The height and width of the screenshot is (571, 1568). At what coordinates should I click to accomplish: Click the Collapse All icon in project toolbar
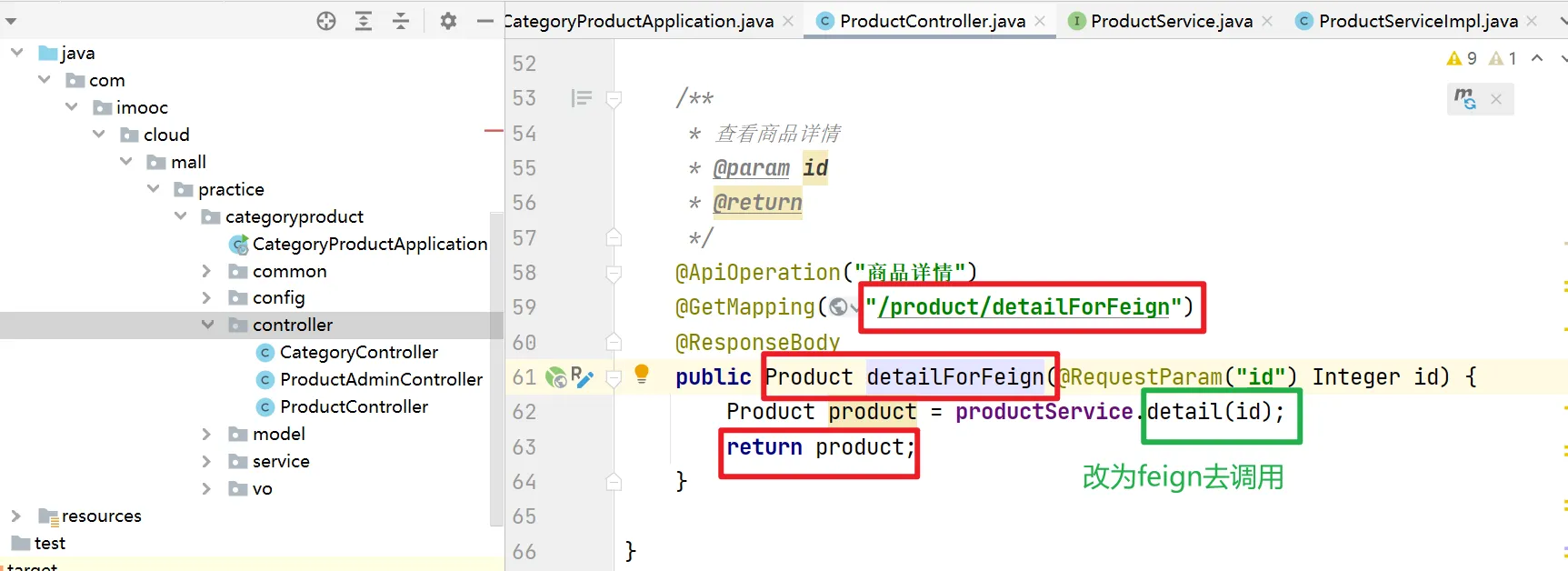coord(401,21)
